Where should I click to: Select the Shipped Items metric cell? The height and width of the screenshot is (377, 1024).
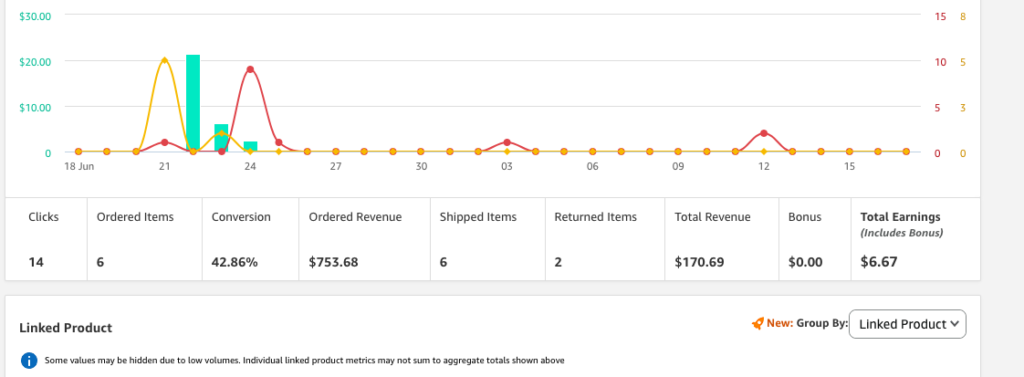(487, 239)
